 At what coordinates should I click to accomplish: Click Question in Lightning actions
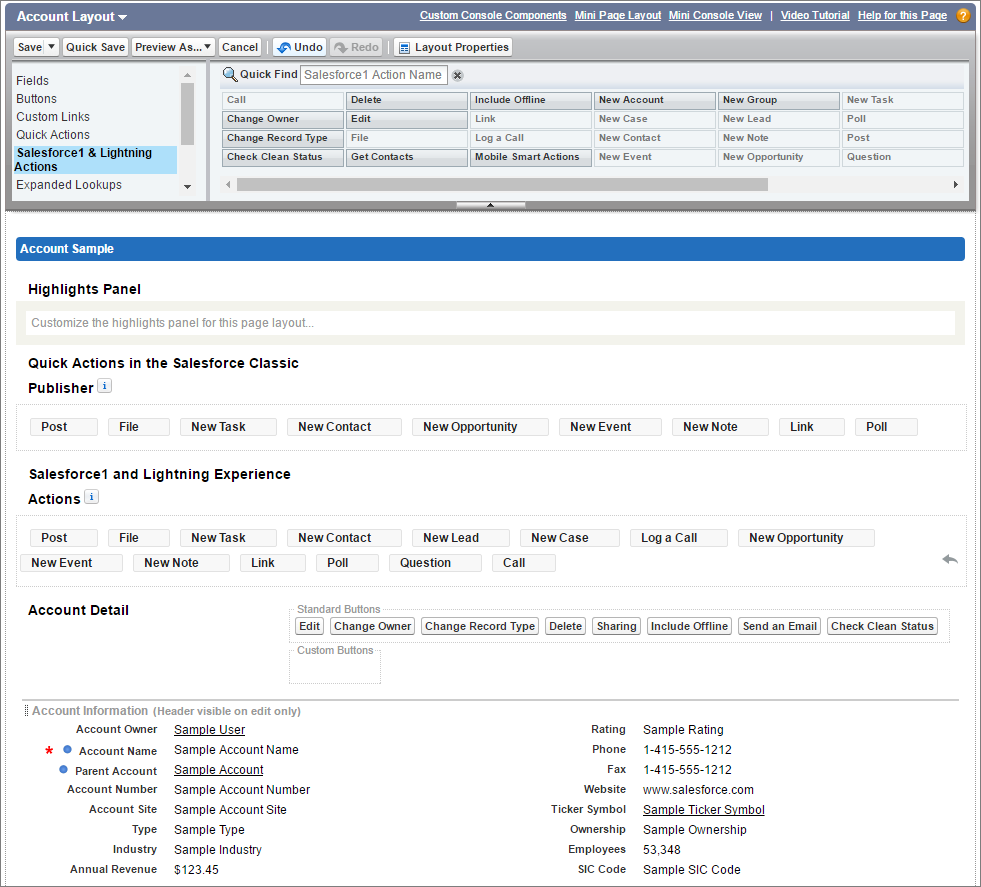click(x=435, y=563)
